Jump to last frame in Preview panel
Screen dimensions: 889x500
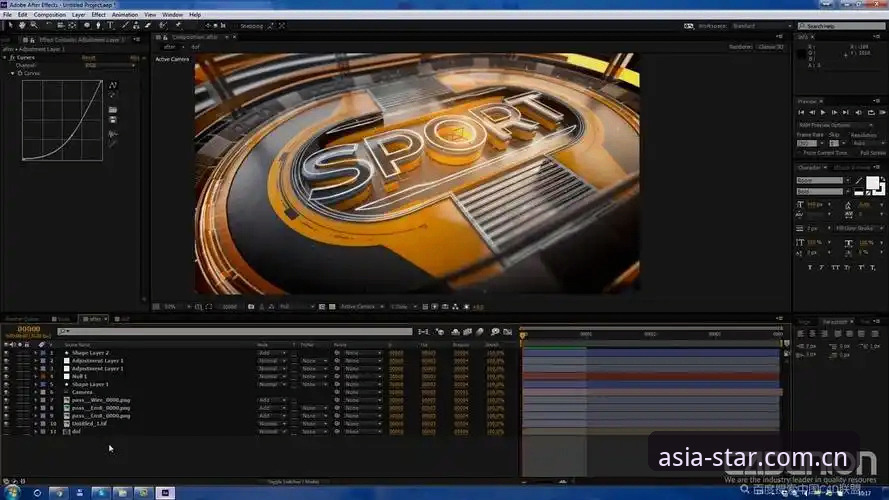(846, 113)
